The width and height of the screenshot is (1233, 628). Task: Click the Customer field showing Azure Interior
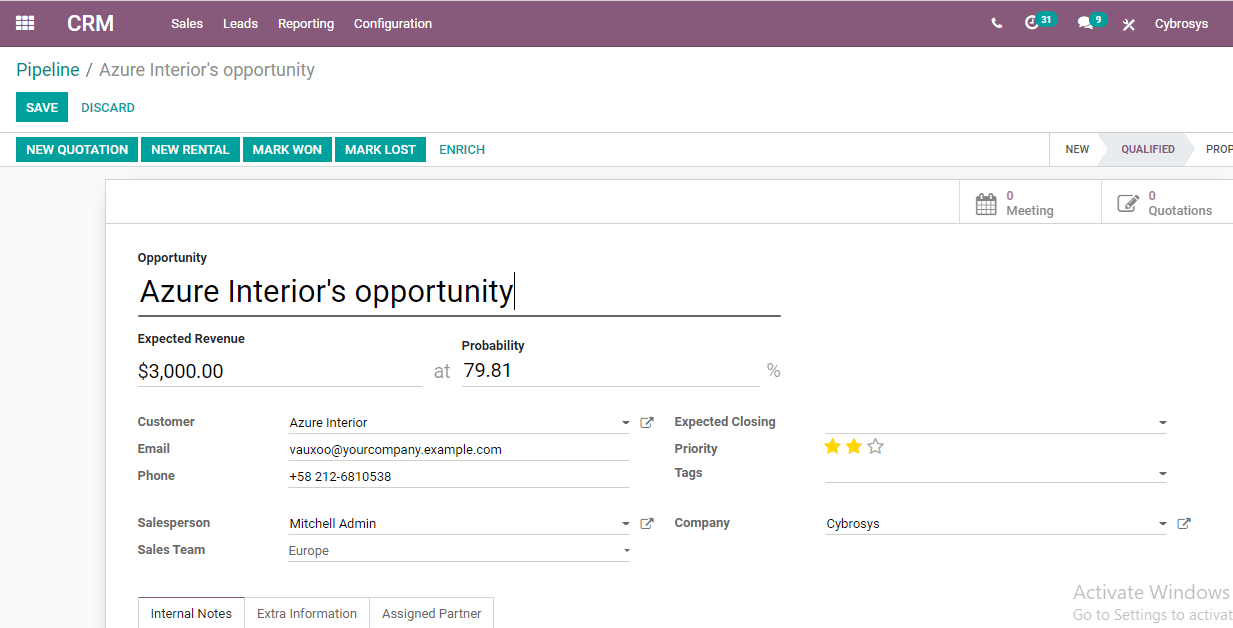click(x=459, y=423)
